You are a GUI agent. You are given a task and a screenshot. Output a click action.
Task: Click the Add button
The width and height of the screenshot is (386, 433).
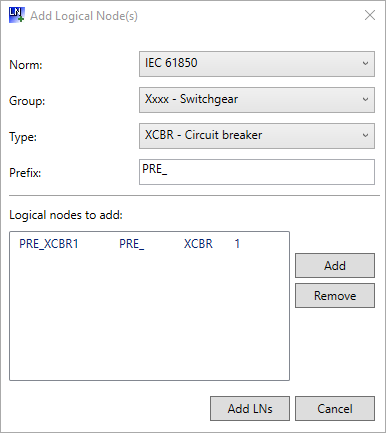pyautogui.click(x=335, y=266)
